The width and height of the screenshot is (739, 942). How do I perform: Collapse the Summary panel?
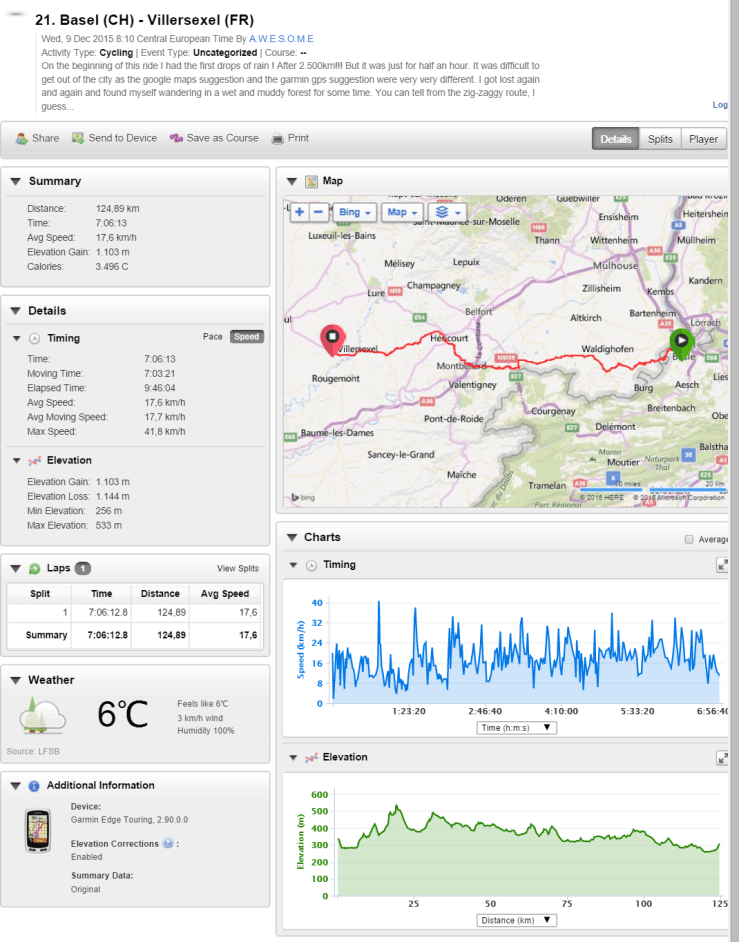coord(14,181)
